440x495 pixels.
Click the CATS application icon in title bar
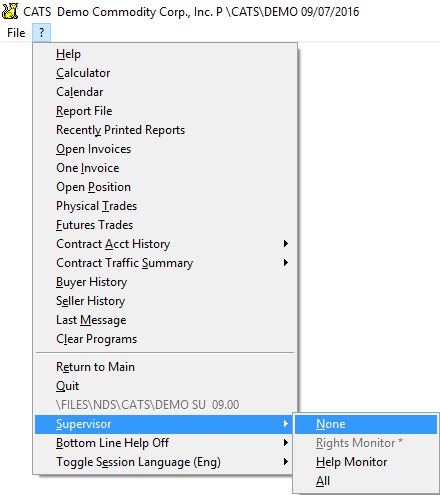coord(10,11)
